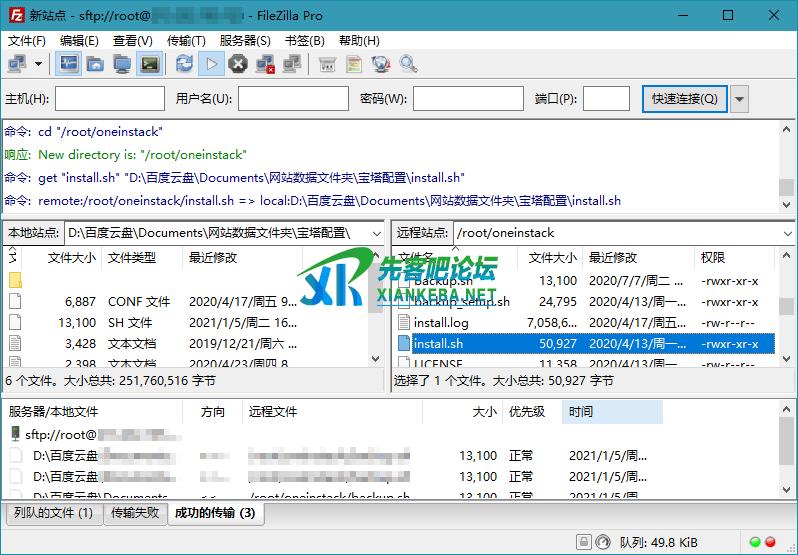Image resolution: width=798 pixels, height=555 pixels.
Task: Click the speed limits icon in status bar
Action: tap(603, 542)
